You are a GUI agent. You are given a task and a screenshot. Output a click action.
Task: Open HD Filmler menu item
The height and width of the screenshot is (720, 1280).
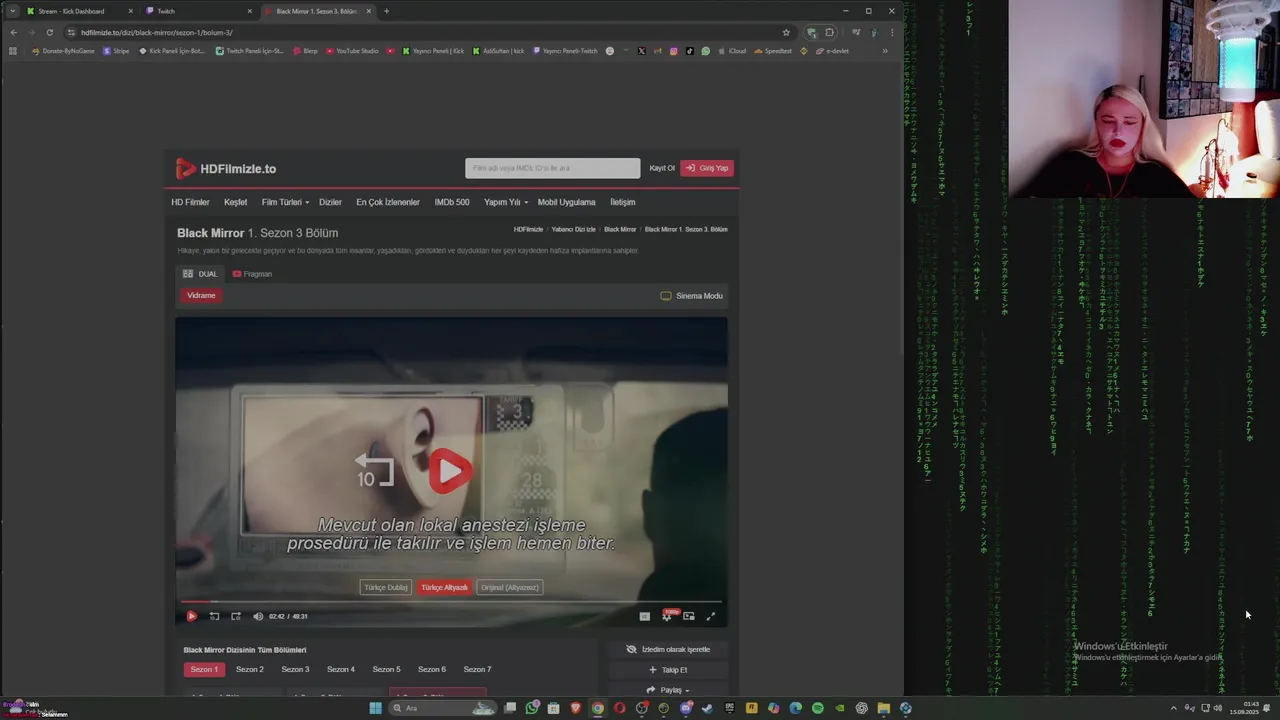click(190, 202)
